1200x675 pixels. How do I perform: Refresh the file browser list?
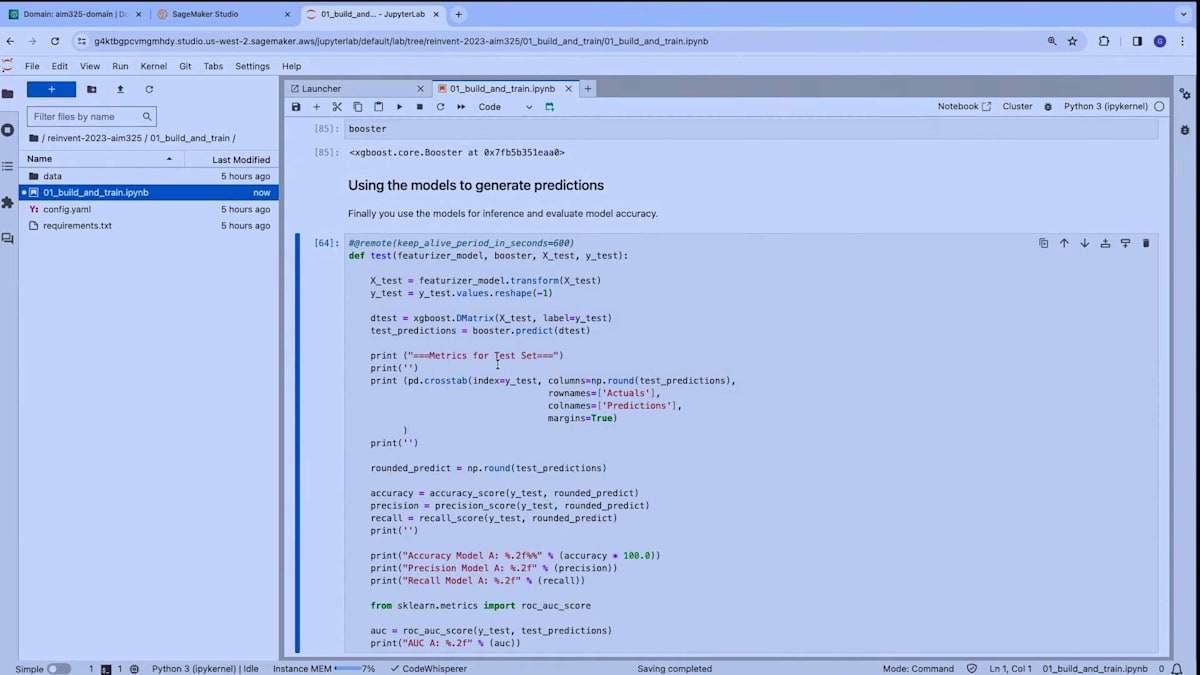(149, 89)
